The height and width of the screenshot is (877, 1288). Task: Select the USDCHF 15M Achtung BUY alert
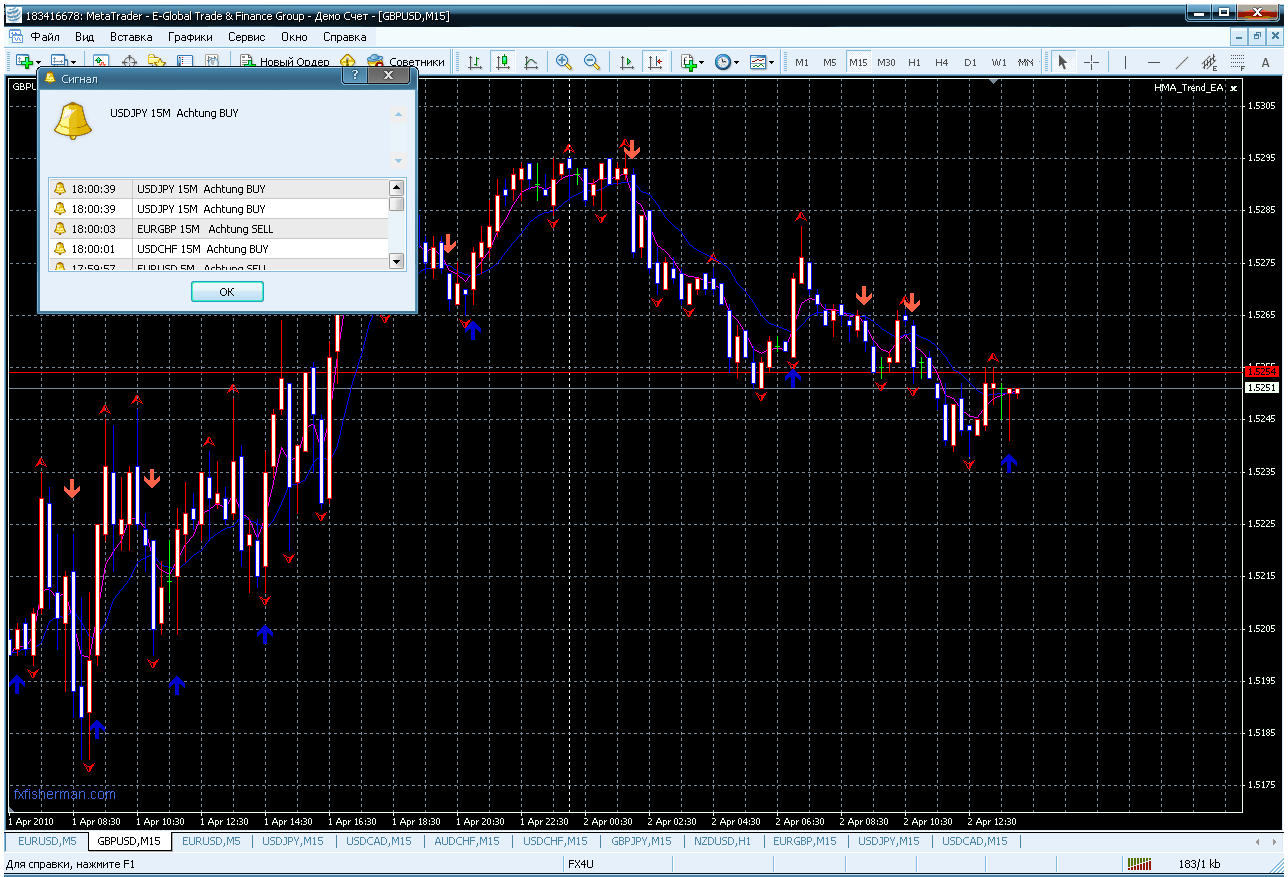(x=218, y=249)
